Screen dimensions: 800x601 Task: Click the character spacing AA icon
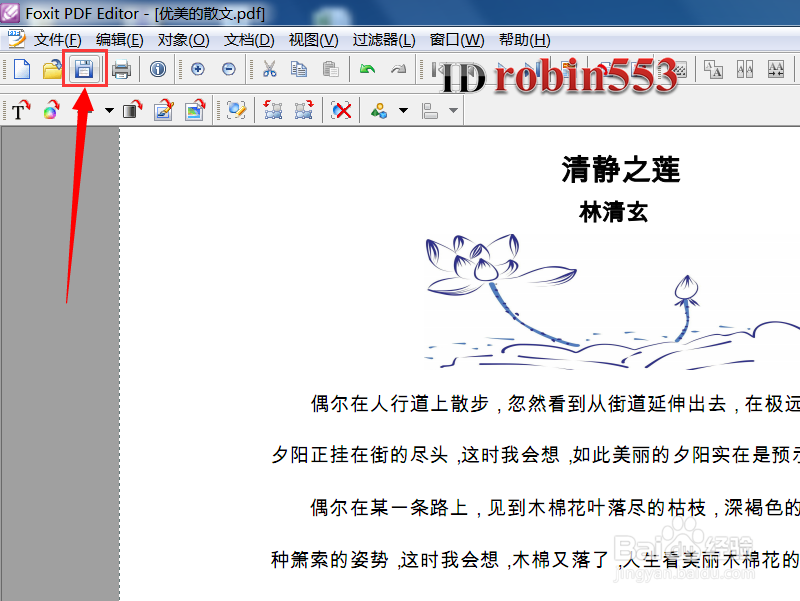click(x=745, y=69)
